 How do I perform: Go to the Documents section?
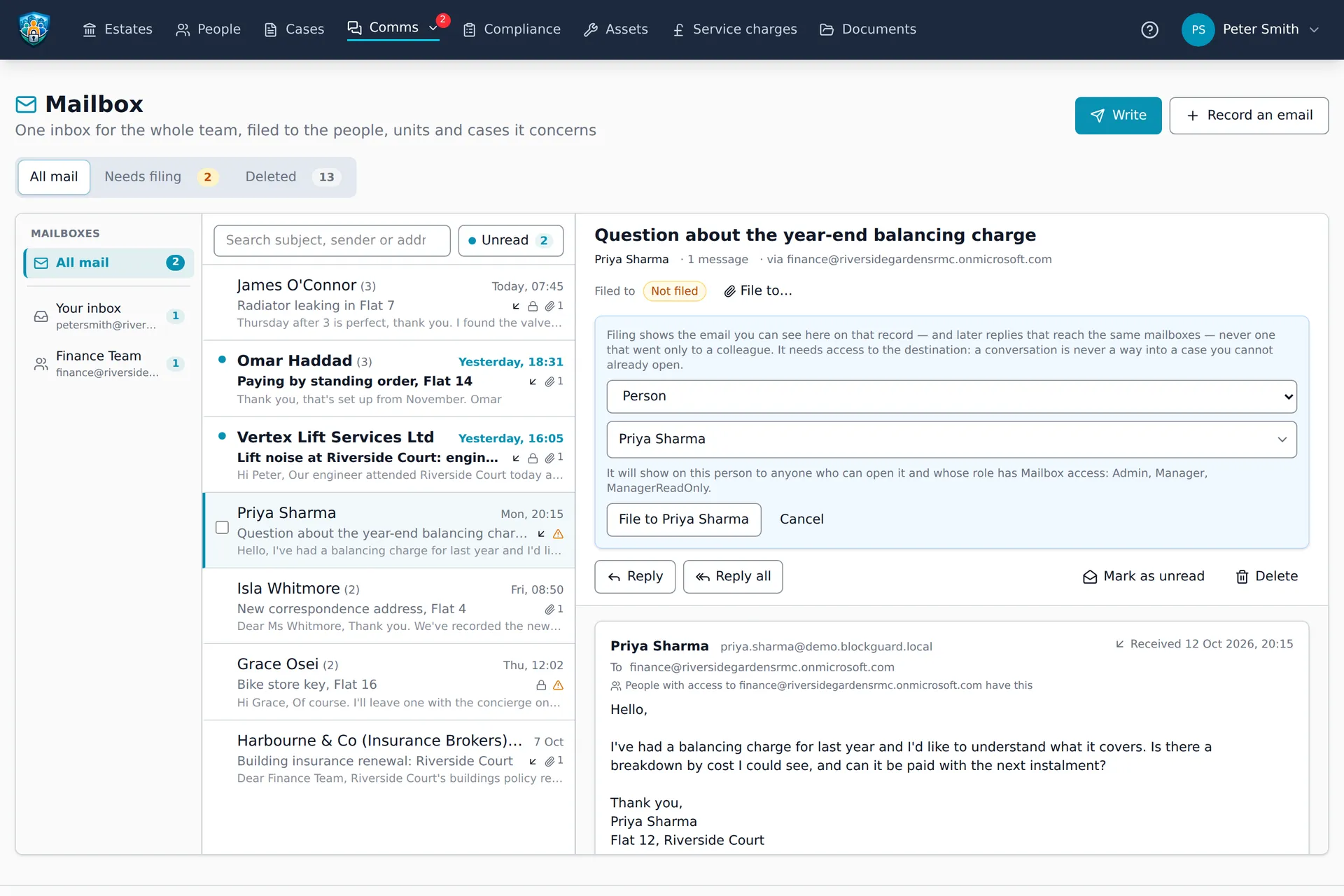click(x=868, y=29)
